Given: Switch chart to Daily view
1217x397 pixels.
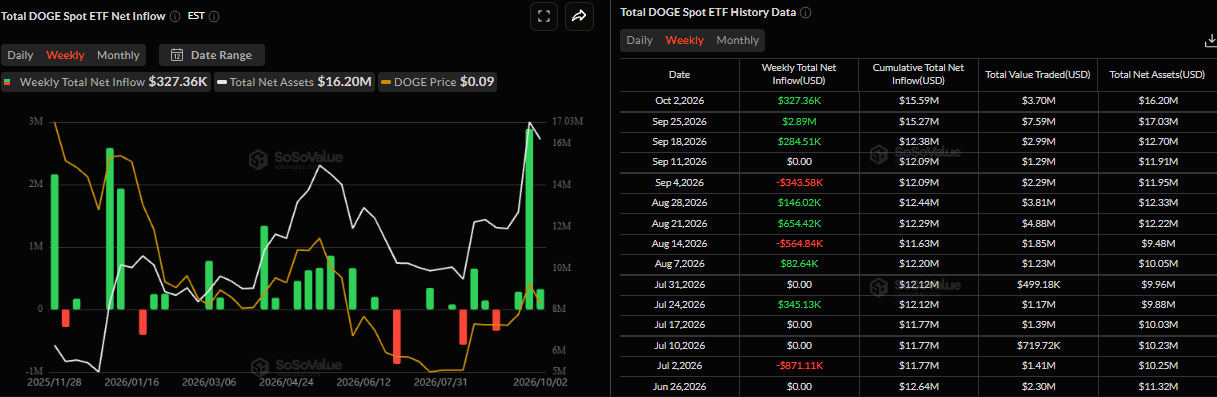Looking at the screenshot, I should pos(21,55).
